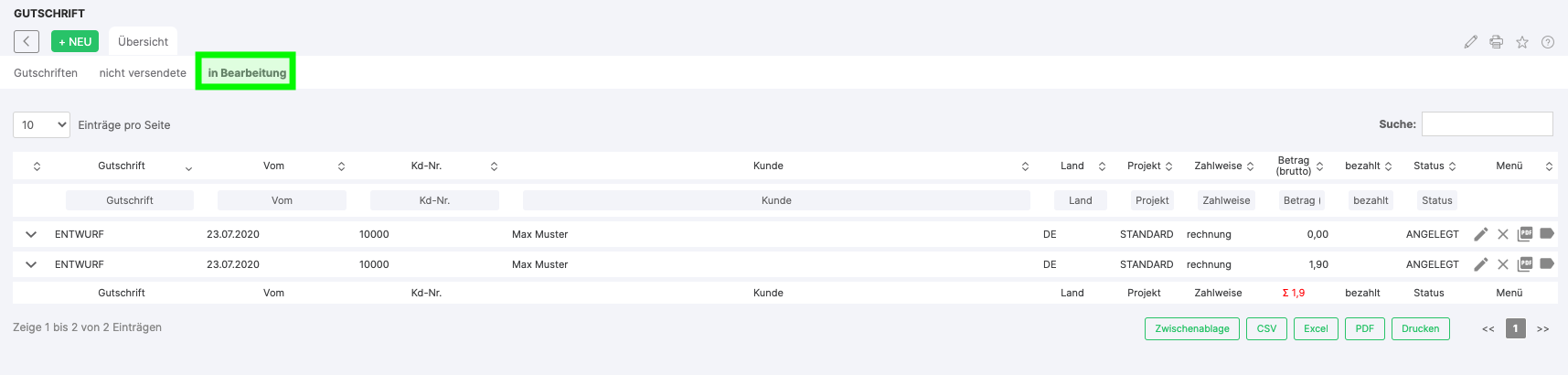
Task: Switch to the Gutschriften tab
Action: coord(46,73)
